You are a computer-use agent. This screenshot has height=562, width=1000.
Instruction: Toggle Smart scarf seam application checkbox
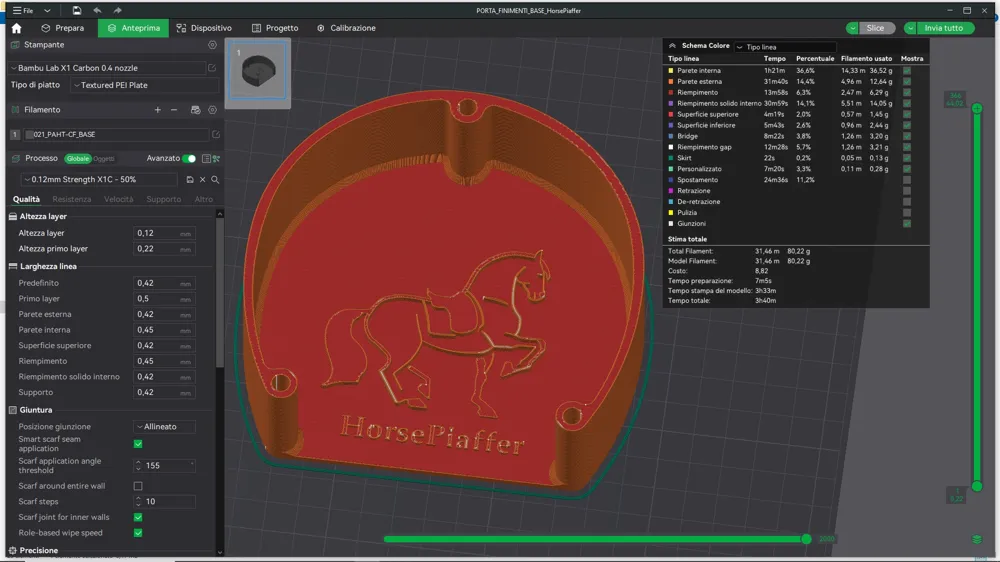138,444
